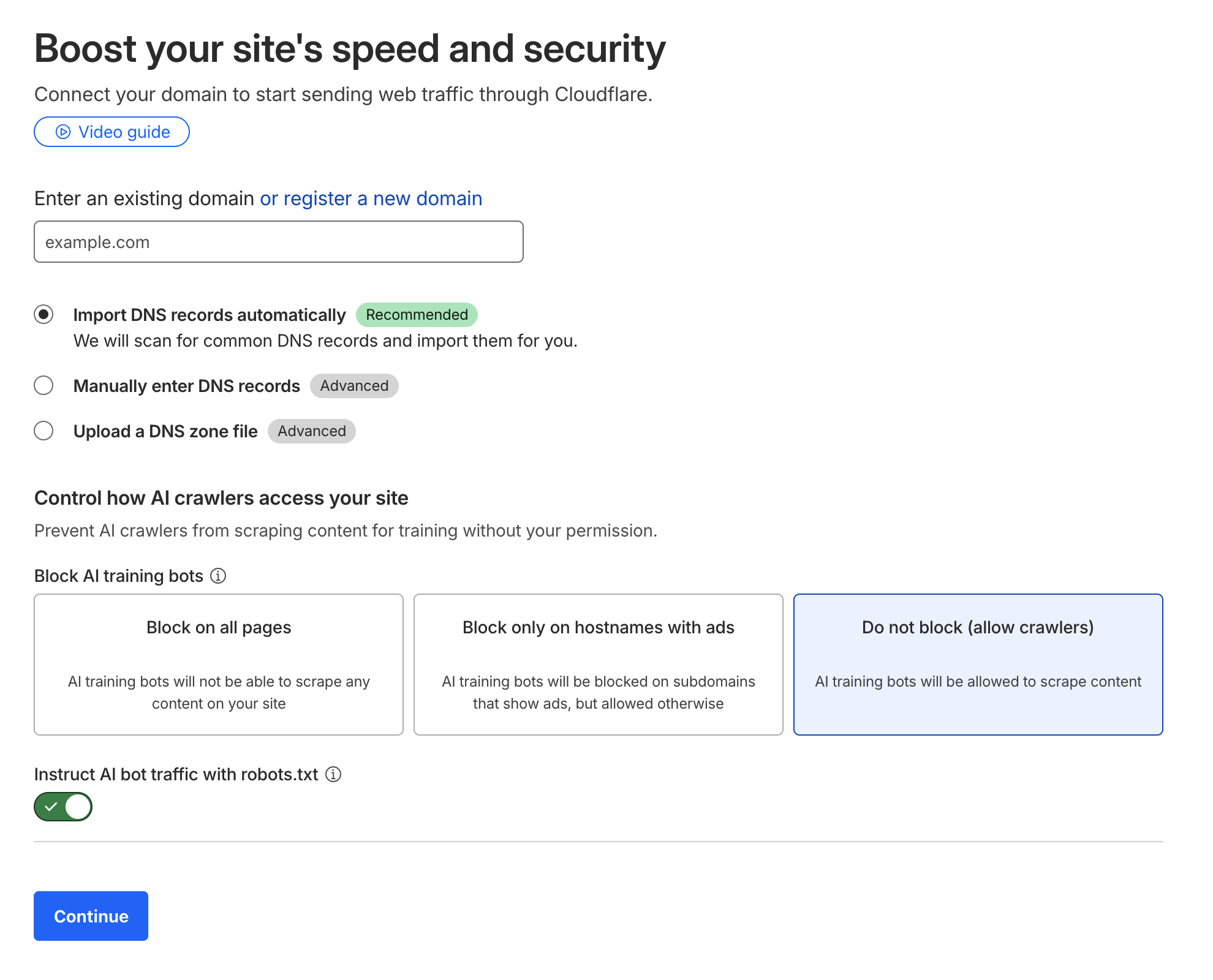Open the info icon beside Block AI training bots
Screen dimensions: 1213x980
pyautogui.click(x=218, y=576)
